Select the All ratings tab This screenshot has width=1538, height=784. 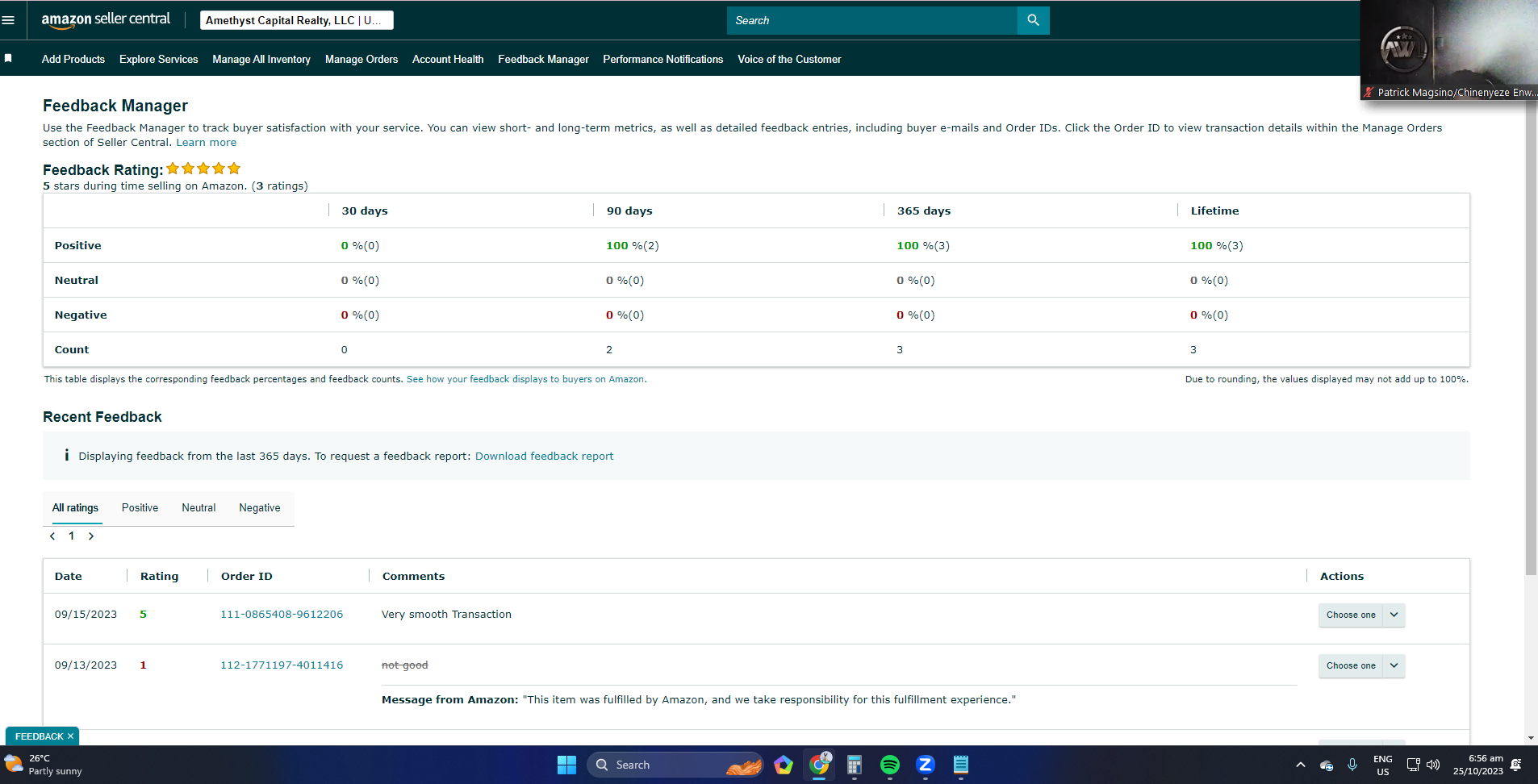pos(75,507)
